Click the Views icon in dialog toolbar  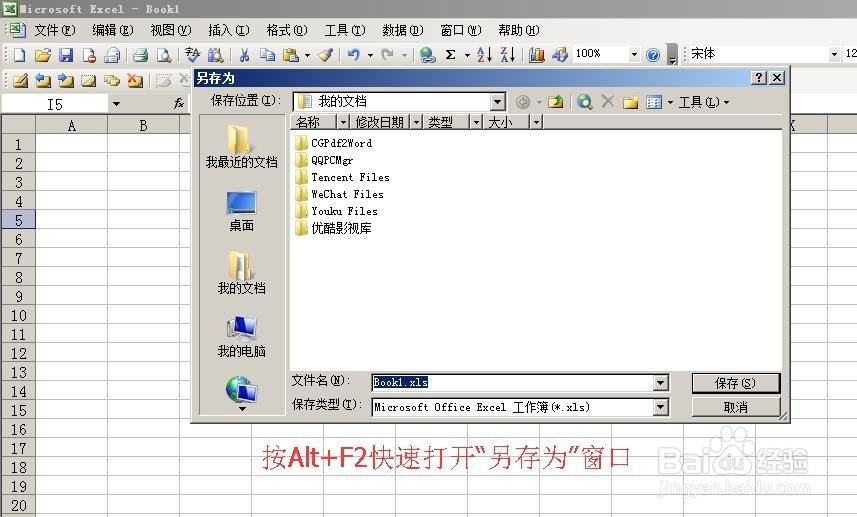click(x=654, y=102)
